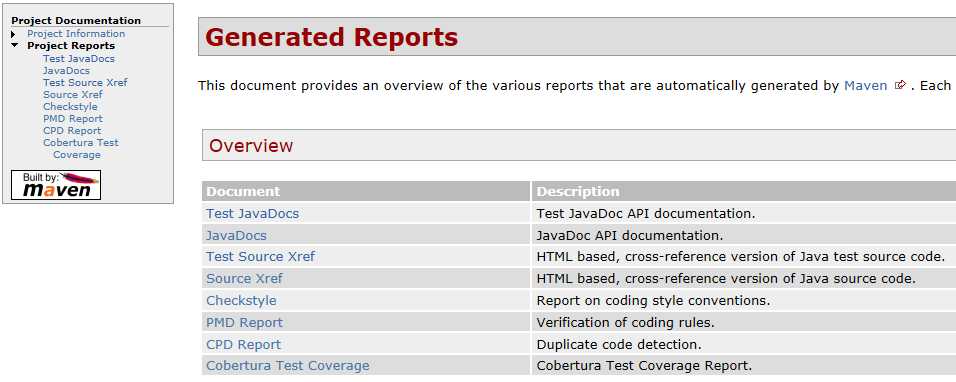Screen dimensions: 956x382
Task: Collapse the Project Reports arrow
Action: 15,46
